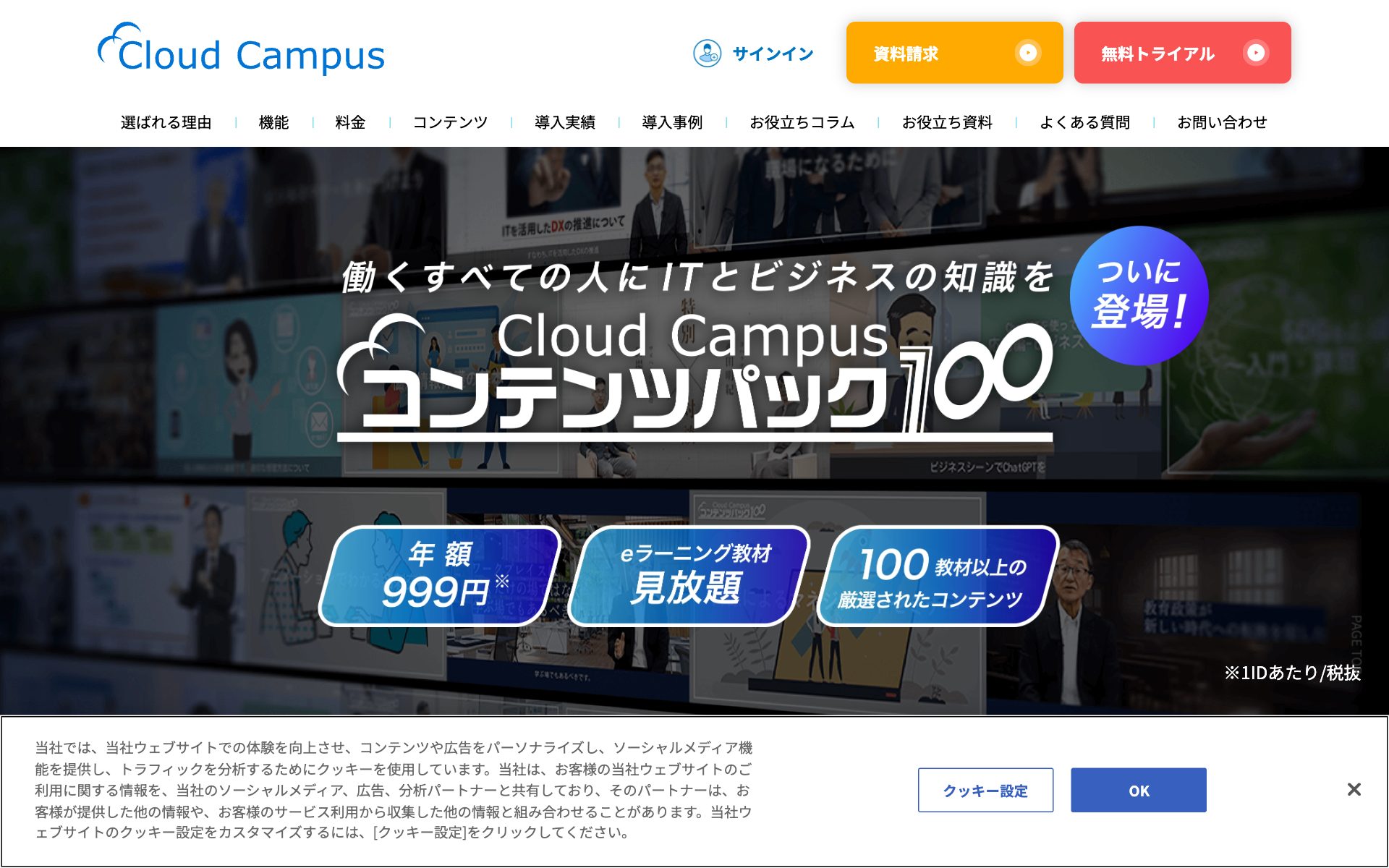The image size is (1389, 868).
Task: Open the 選ばれる理由 menu item
Action: [x=166, y=122]
